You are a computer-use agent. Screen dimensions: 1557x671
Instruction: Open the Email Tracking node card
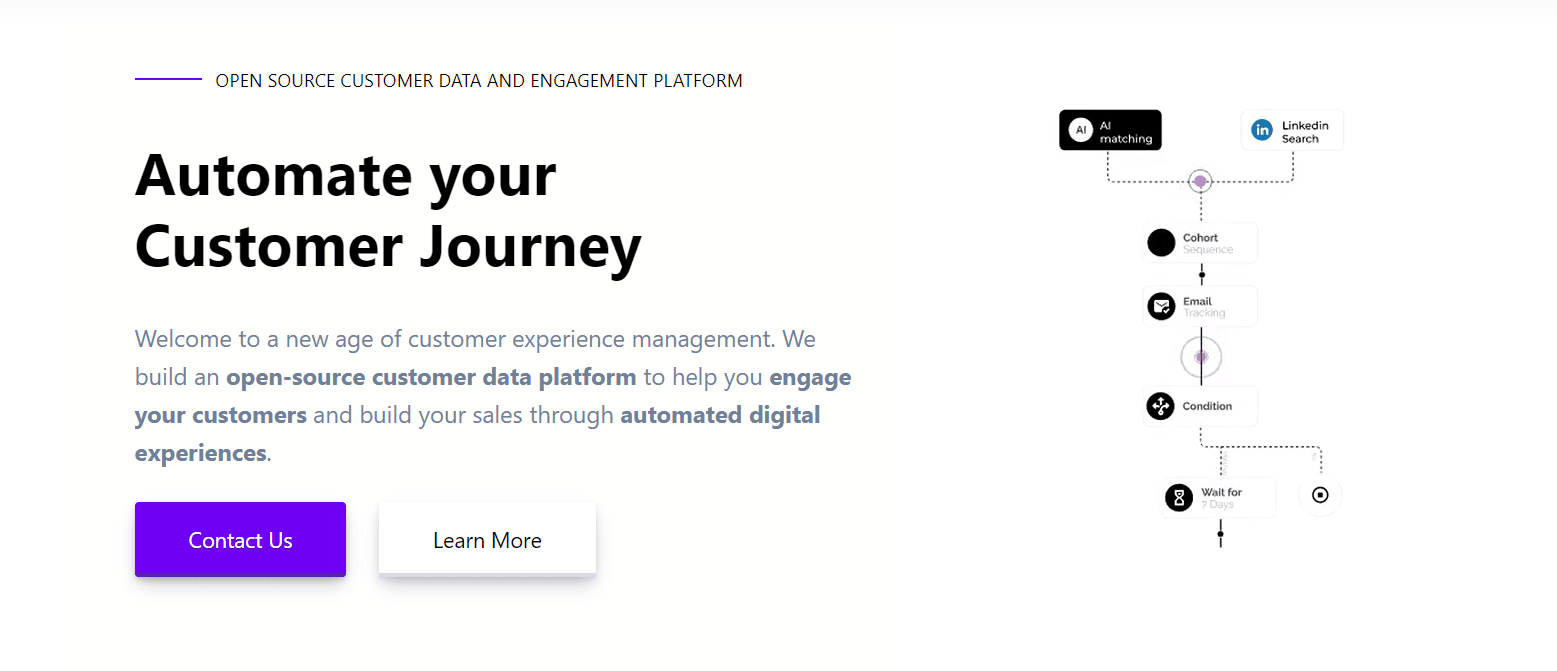[x=1200, y=306]
